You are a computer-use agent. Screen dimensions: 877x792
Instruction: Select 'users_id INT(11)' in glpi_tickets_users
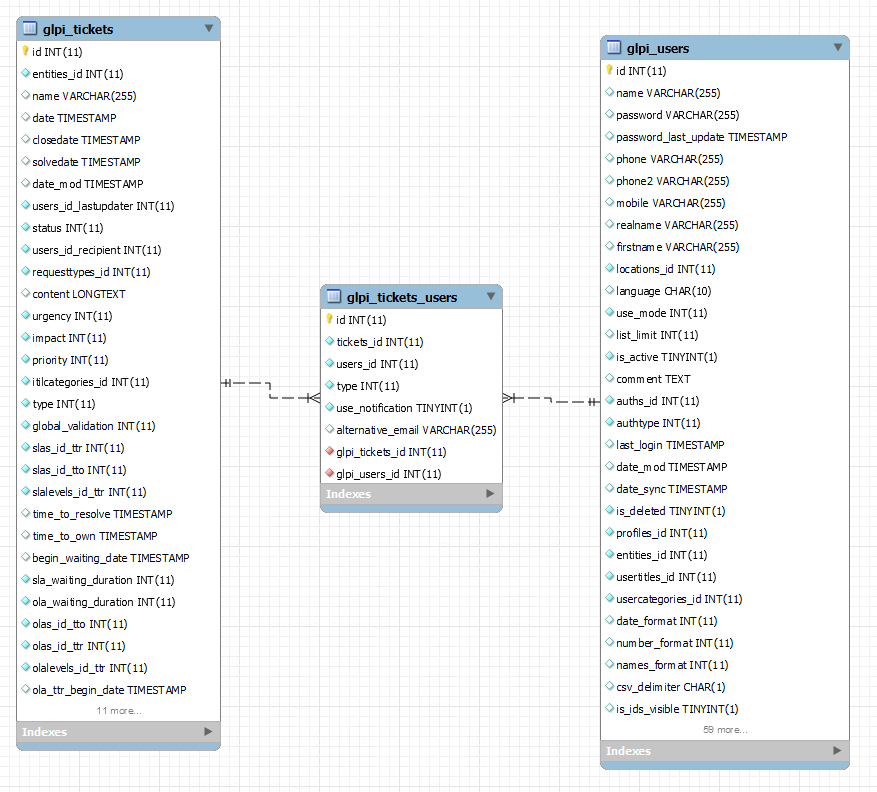377,364
